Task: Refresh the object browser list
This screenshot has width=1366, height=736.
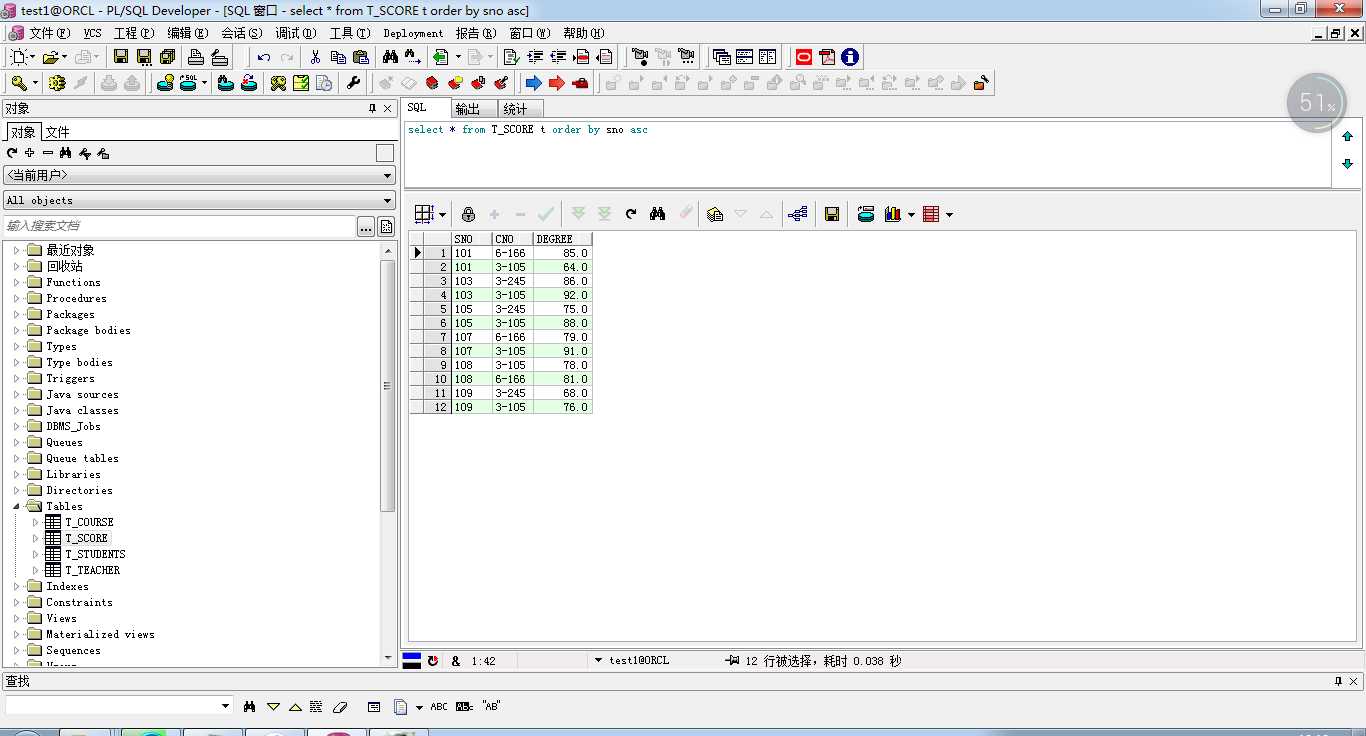Action: [12, 153]
